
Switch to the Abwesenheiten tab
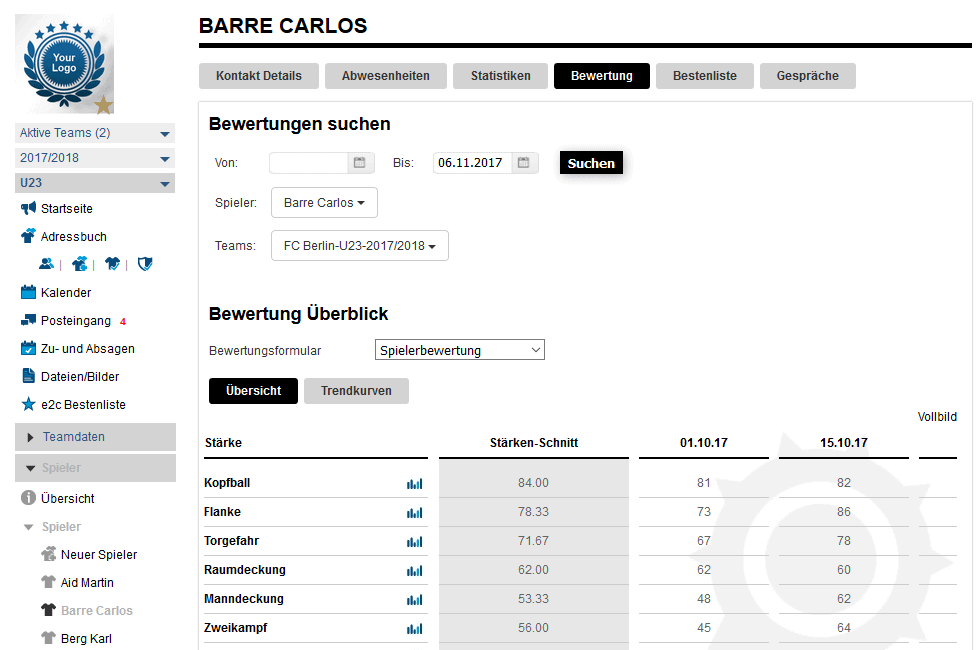(386, 76)
